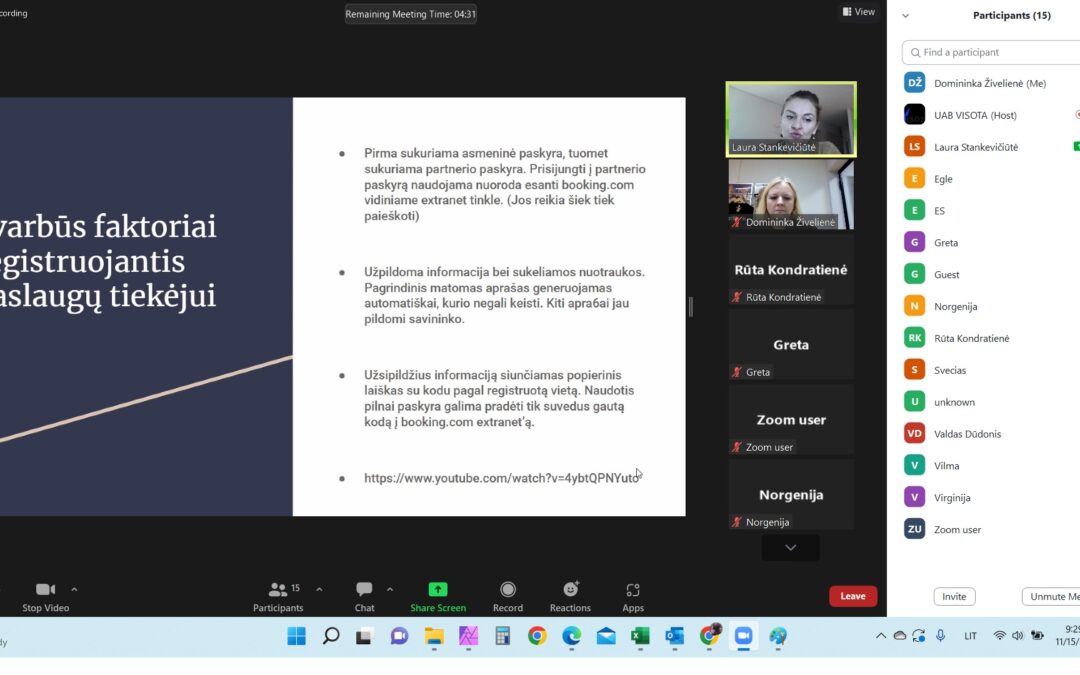Open the Reactions menu
1080x675 pixels.
click(x=571, y=590)
